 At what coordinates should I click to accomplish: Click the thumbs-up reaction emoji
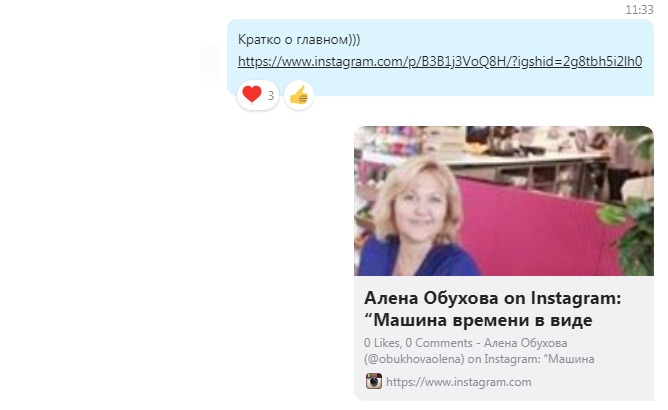coord(299,95)
